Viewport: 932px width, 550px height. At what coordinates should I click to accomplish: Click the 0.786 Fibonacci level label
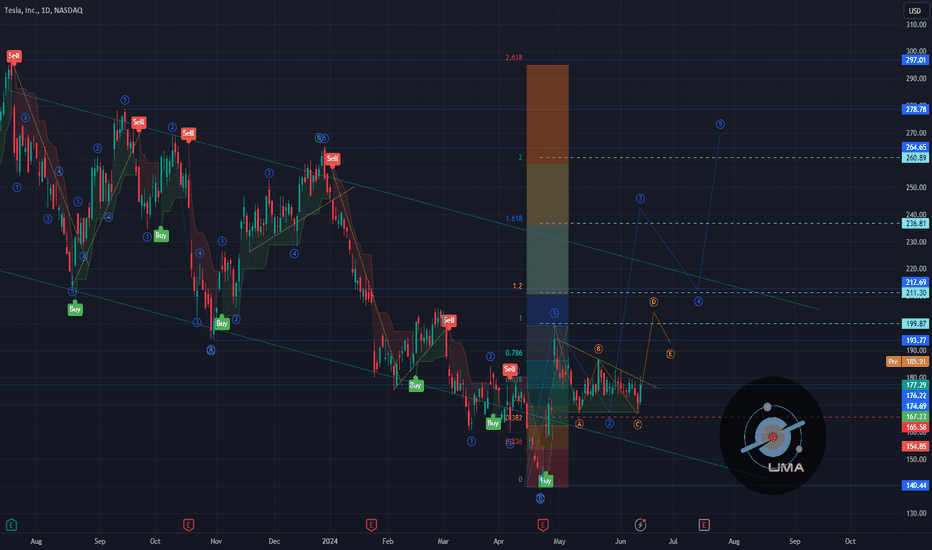pyautogui.click(x=514, y=353)
